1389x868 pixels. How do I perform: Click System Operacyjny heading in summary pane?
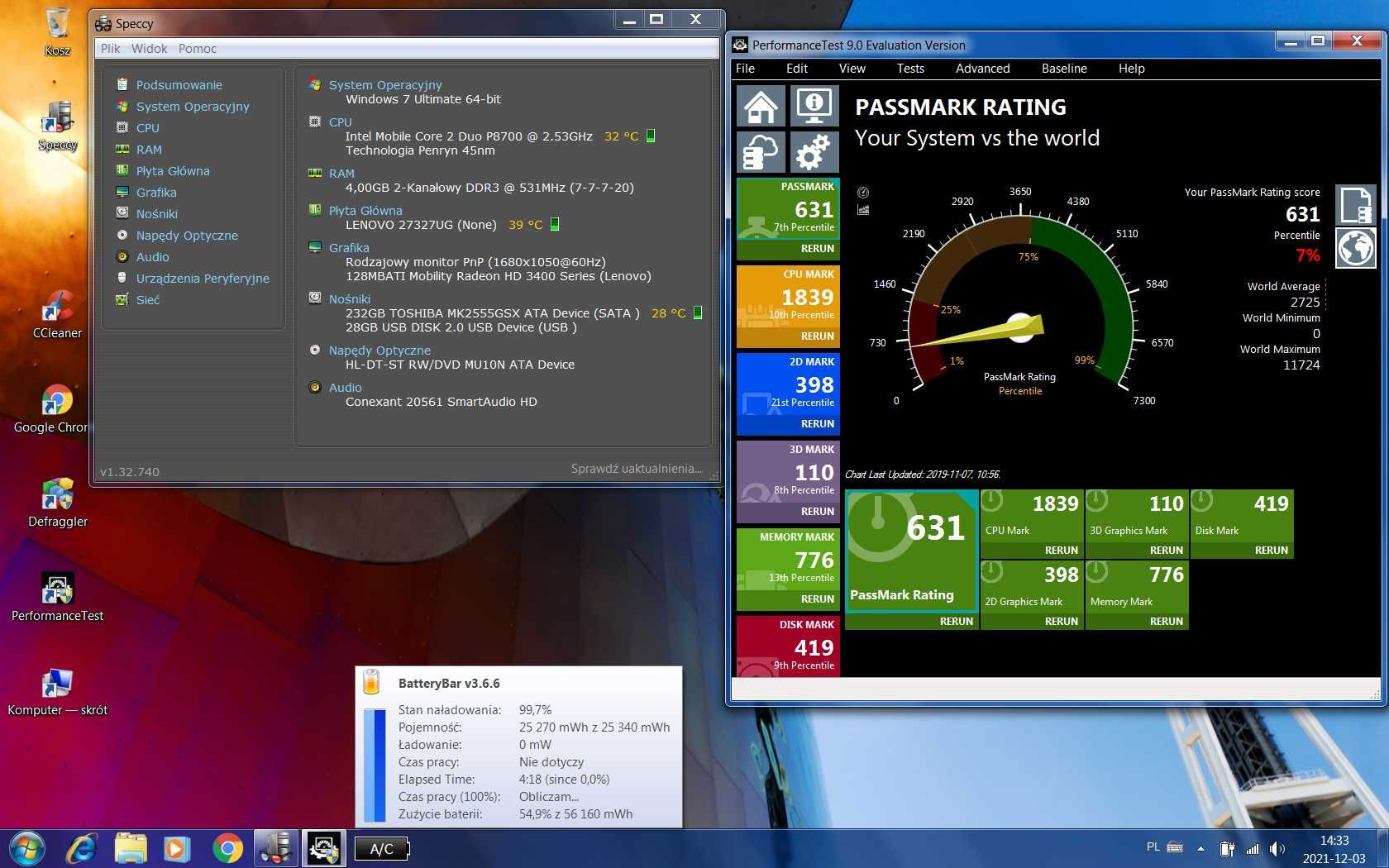385,85
